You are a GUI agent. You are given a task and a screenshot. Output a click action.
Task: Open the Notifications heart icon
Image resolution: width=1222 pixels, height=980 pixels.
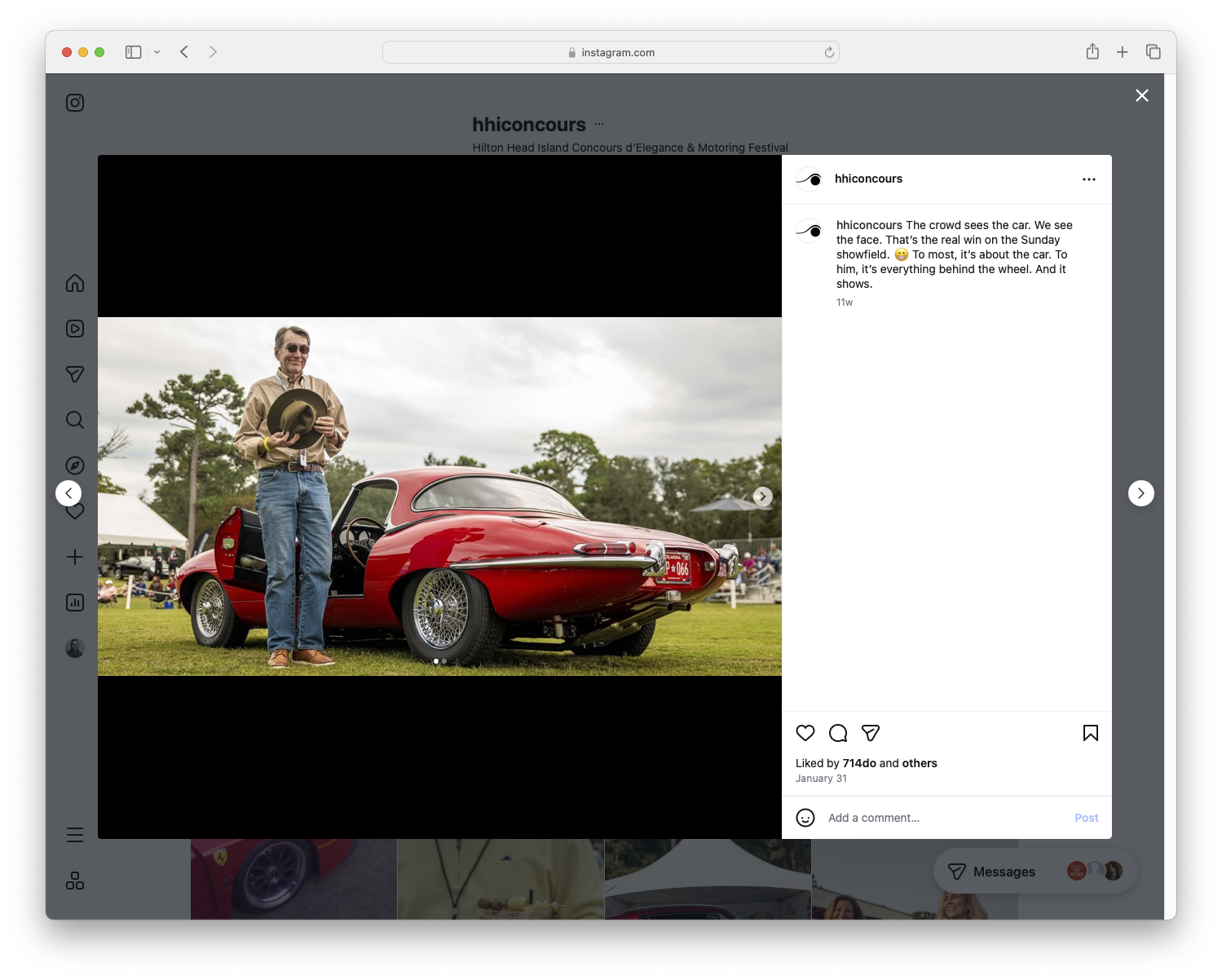click(74, 511)
